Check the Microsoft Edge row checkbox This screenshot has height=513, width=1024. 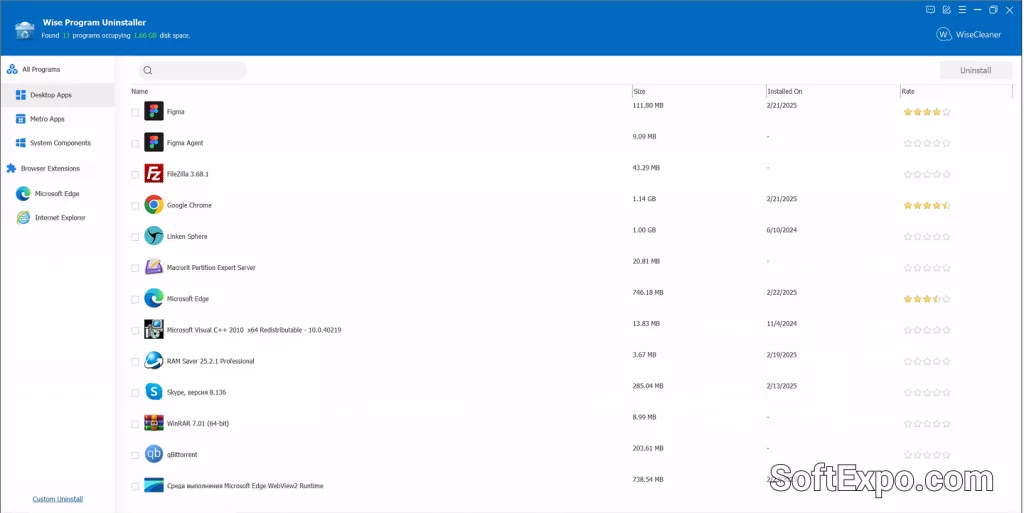point(135,300)
